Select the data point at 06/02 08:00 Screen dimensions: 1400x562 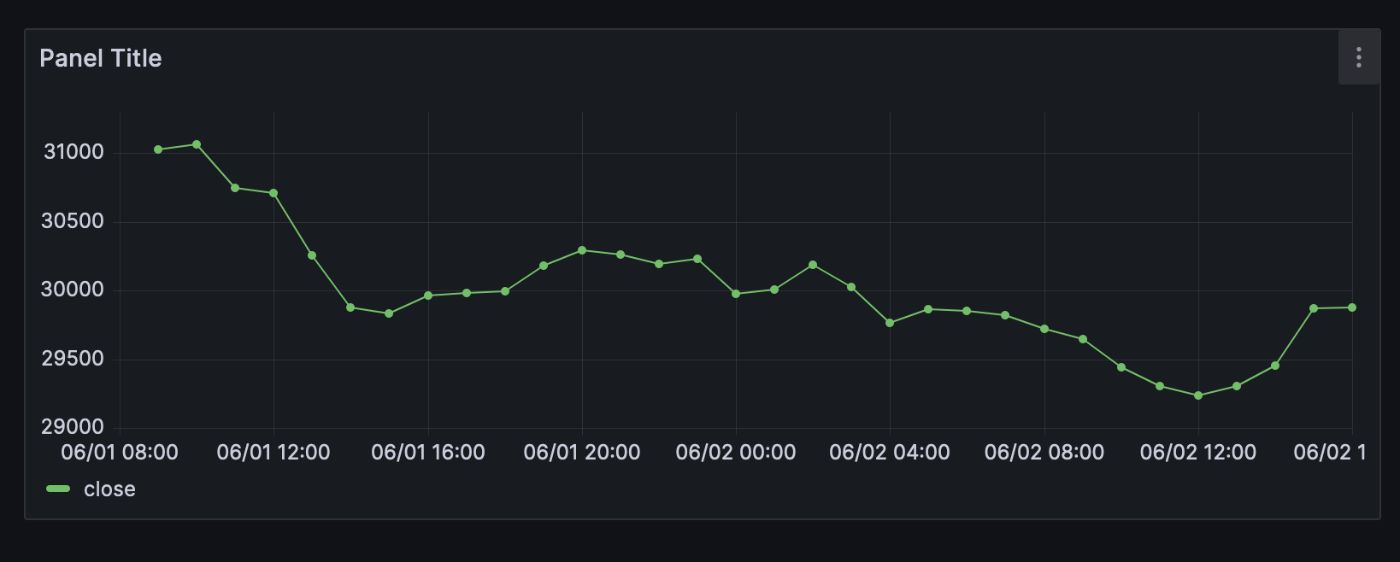(x=1044, y=329)
